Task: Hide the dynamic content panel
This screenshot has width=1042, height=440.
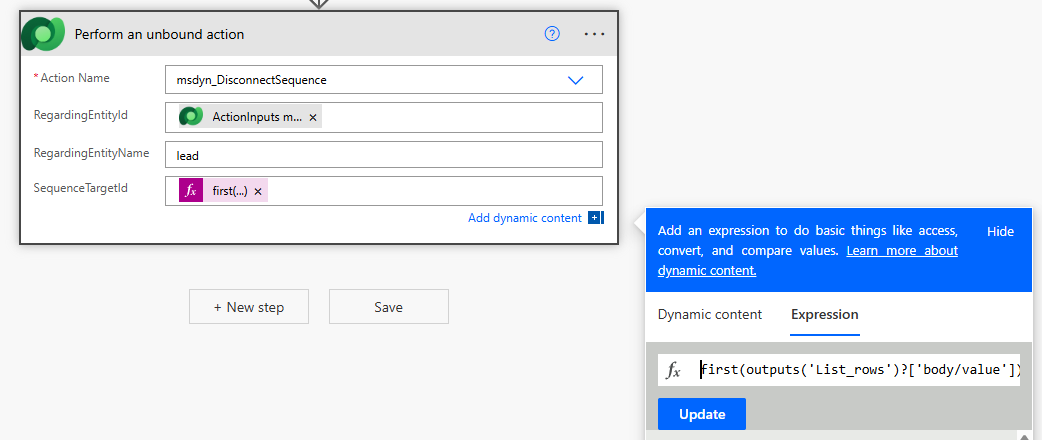Action: [x=1000, y=231]
